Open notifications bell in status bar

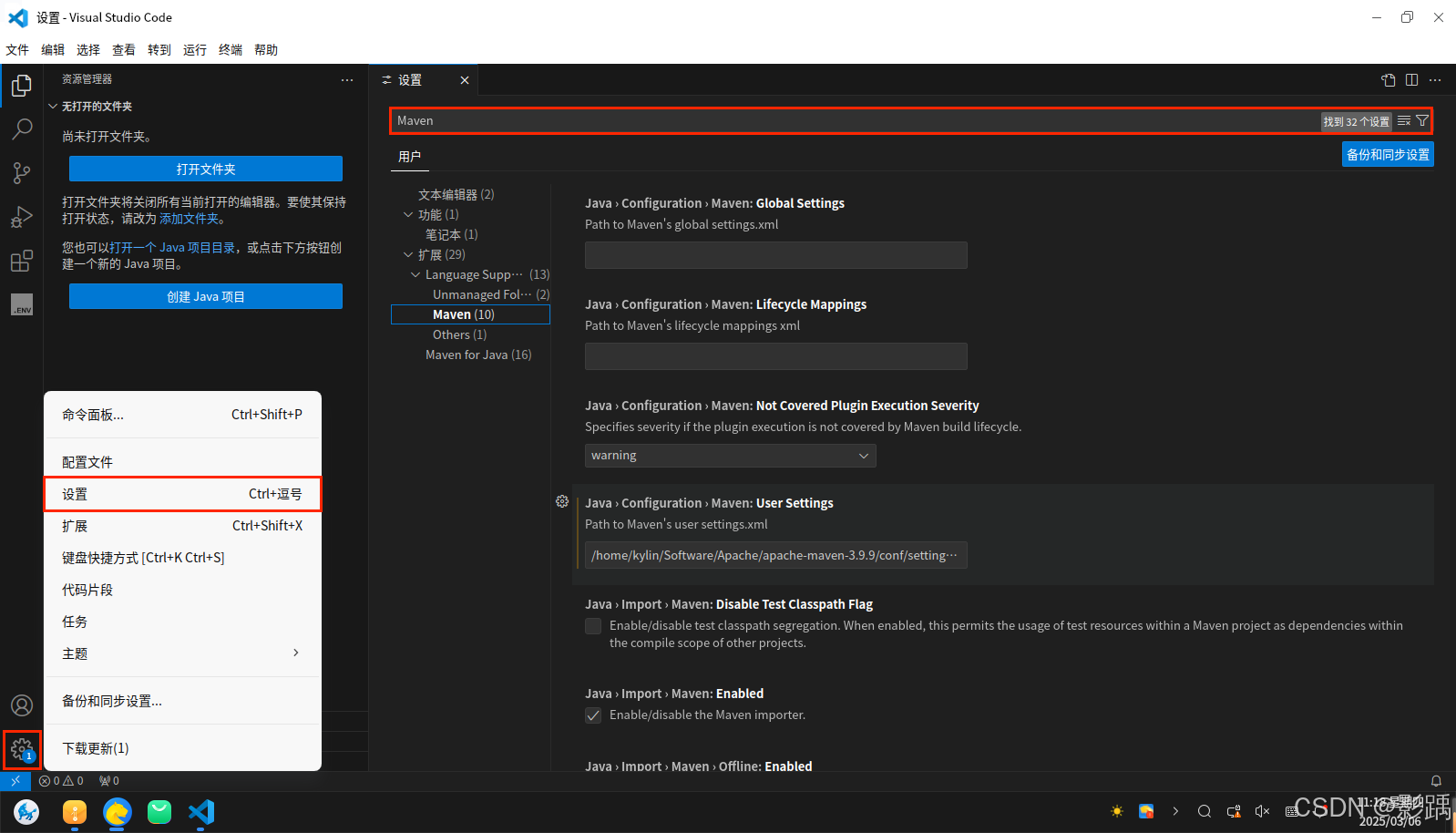point(1436,781)
